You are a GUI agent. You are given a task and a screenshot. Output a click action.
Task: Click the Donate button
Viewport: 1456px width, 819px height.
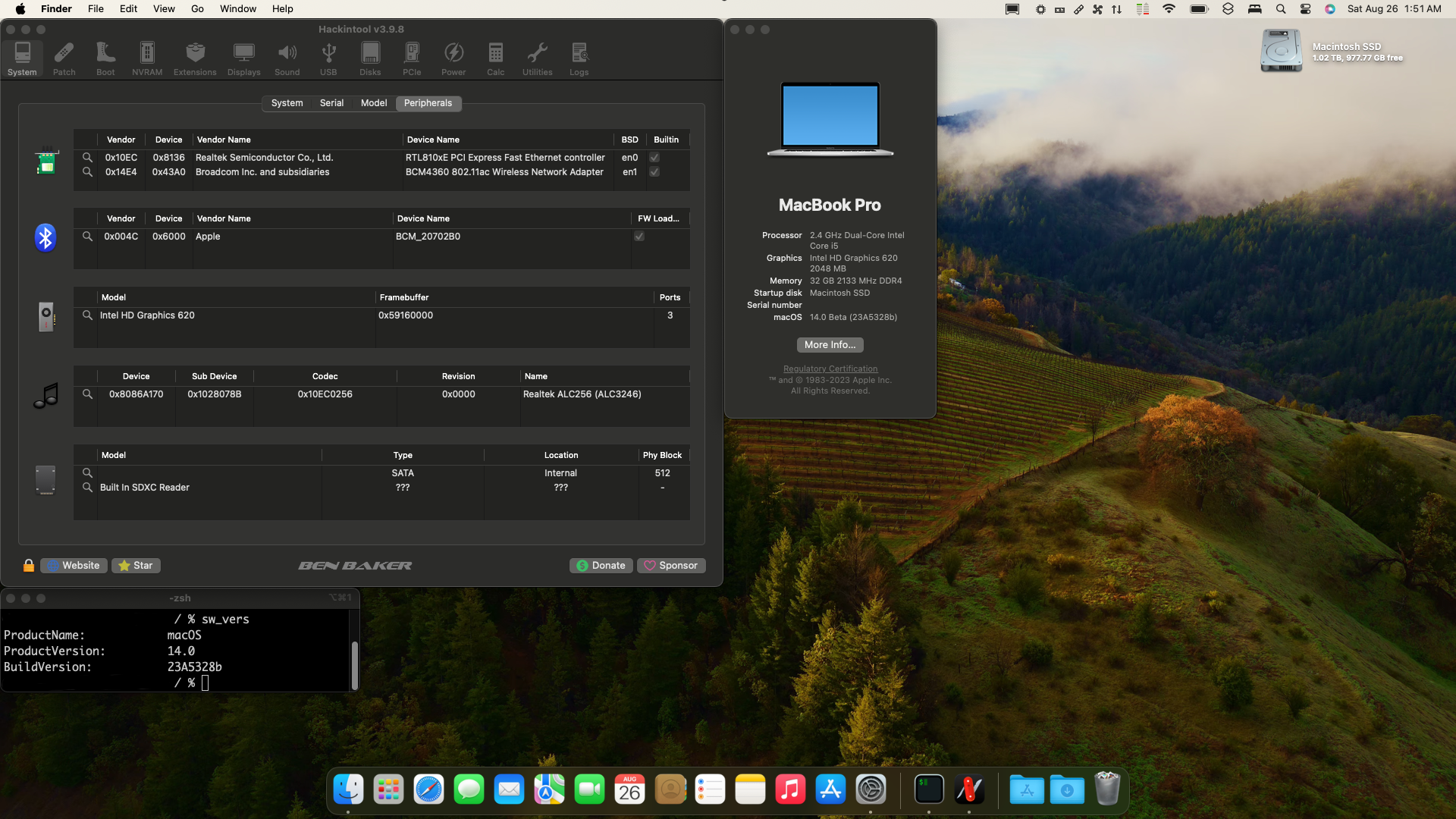click(601, 565)
